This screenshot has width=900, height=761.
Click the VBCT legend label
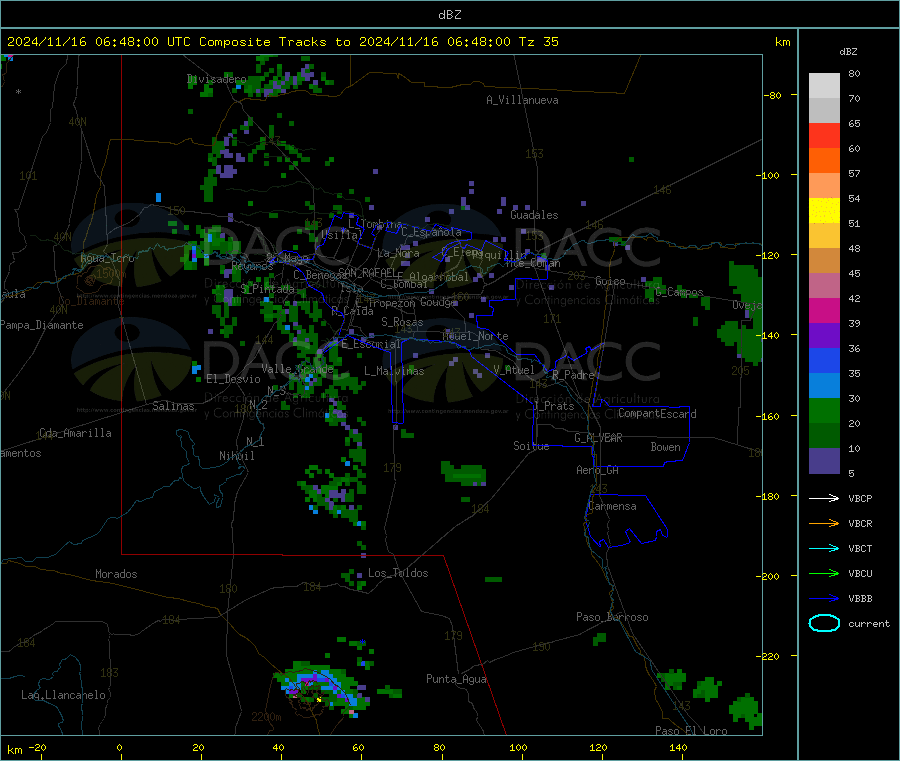point(860,548)
